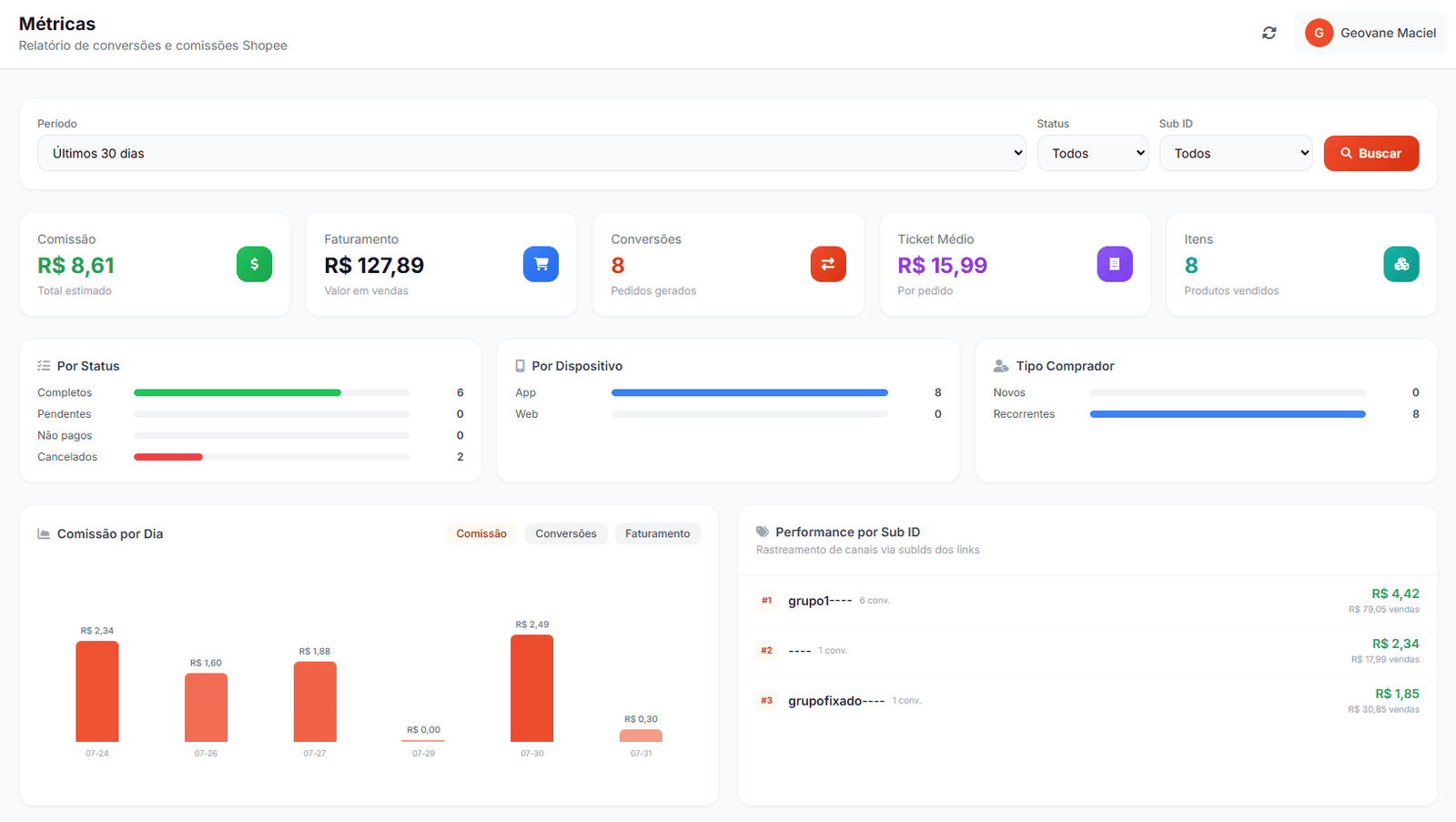1456x822 pixels.
Task: Click the green dollar Comissão icon
Action: [x=254, y=264]
